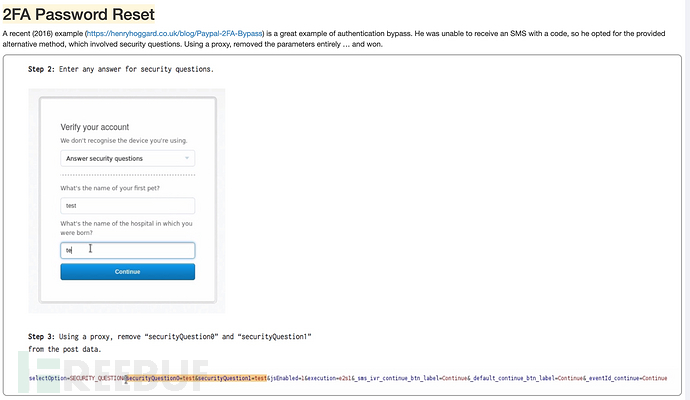Screen dimensions: 690x400
Task: Click eventId_continue=Continue at post data end
Action: [x=628, y=379]
